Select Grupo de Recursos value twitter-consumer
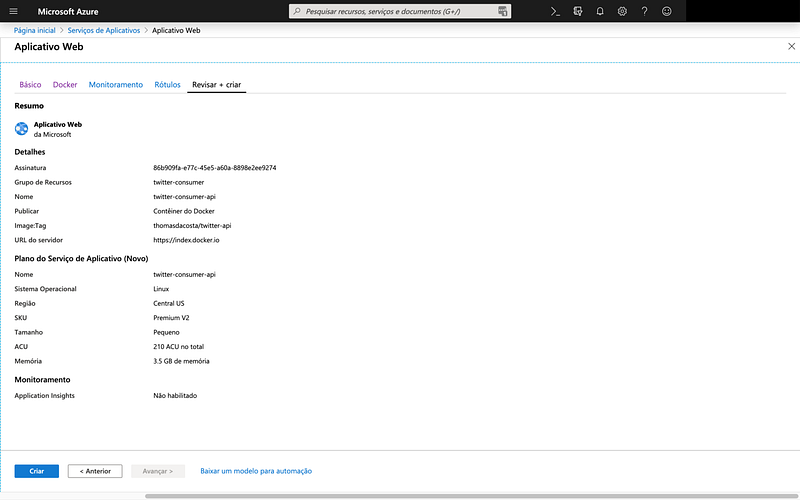 click(179, 182)
